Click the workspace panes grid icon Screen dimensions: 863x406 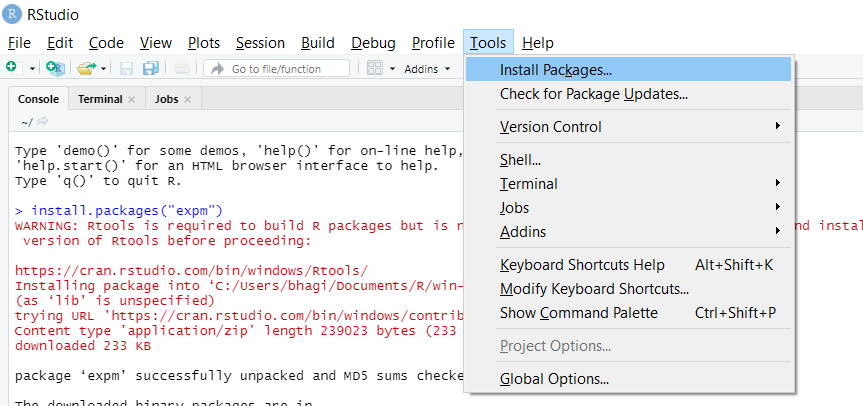[x=375, y=68]
